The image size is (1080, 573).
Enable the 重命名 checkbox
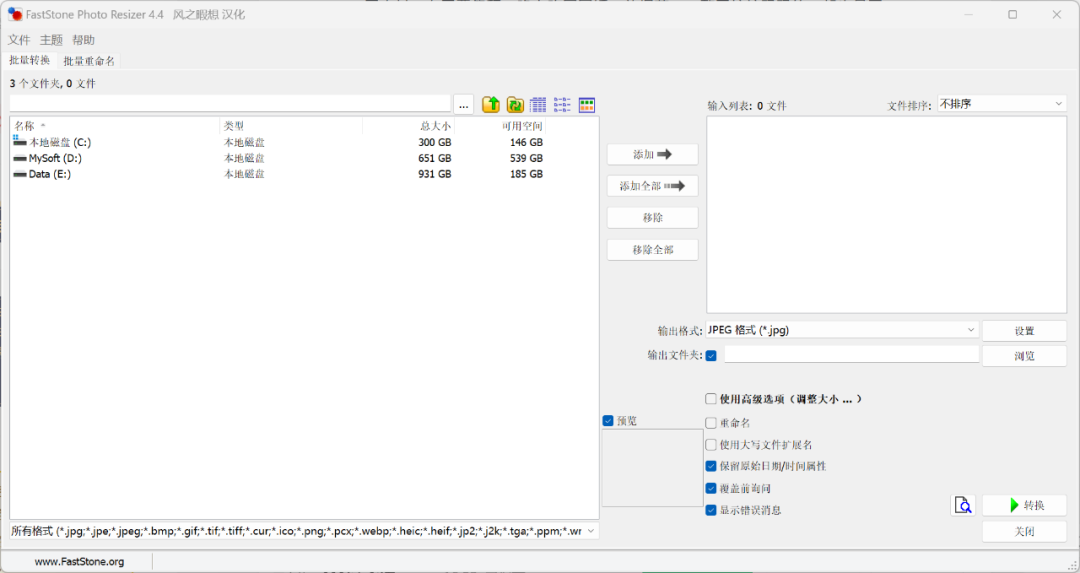click(711, 423)
